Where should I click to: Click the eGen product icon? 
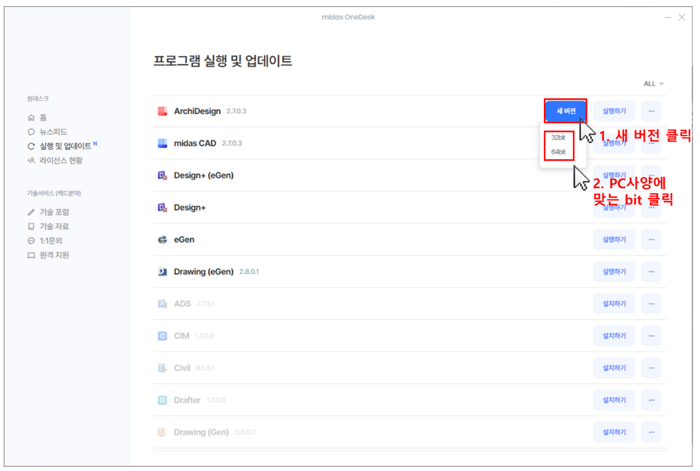tap(162, 240)
